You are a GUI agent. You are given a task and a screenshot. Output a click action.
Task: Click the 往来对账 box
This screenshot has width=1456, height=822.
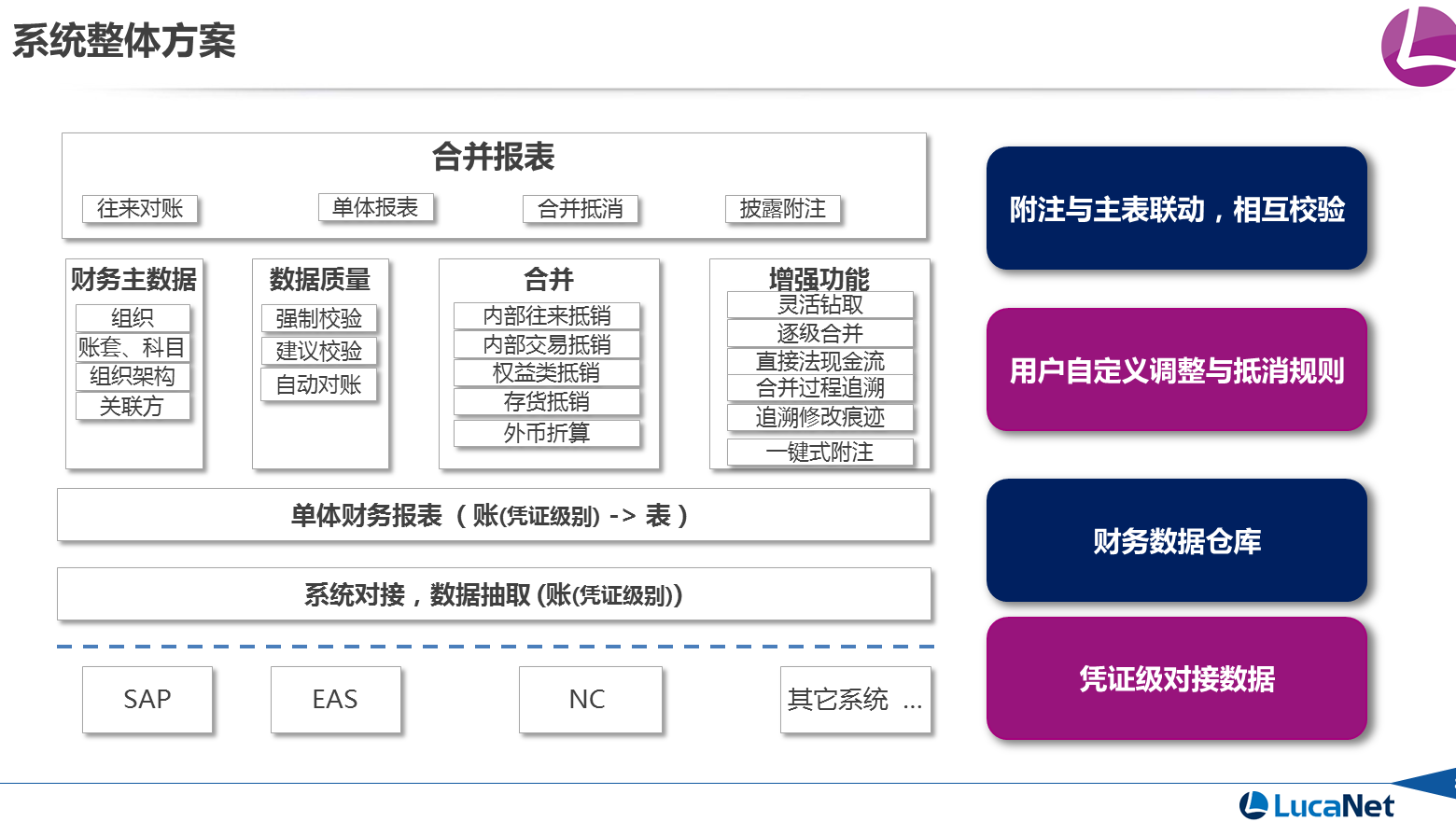click(x=140, y=208)
